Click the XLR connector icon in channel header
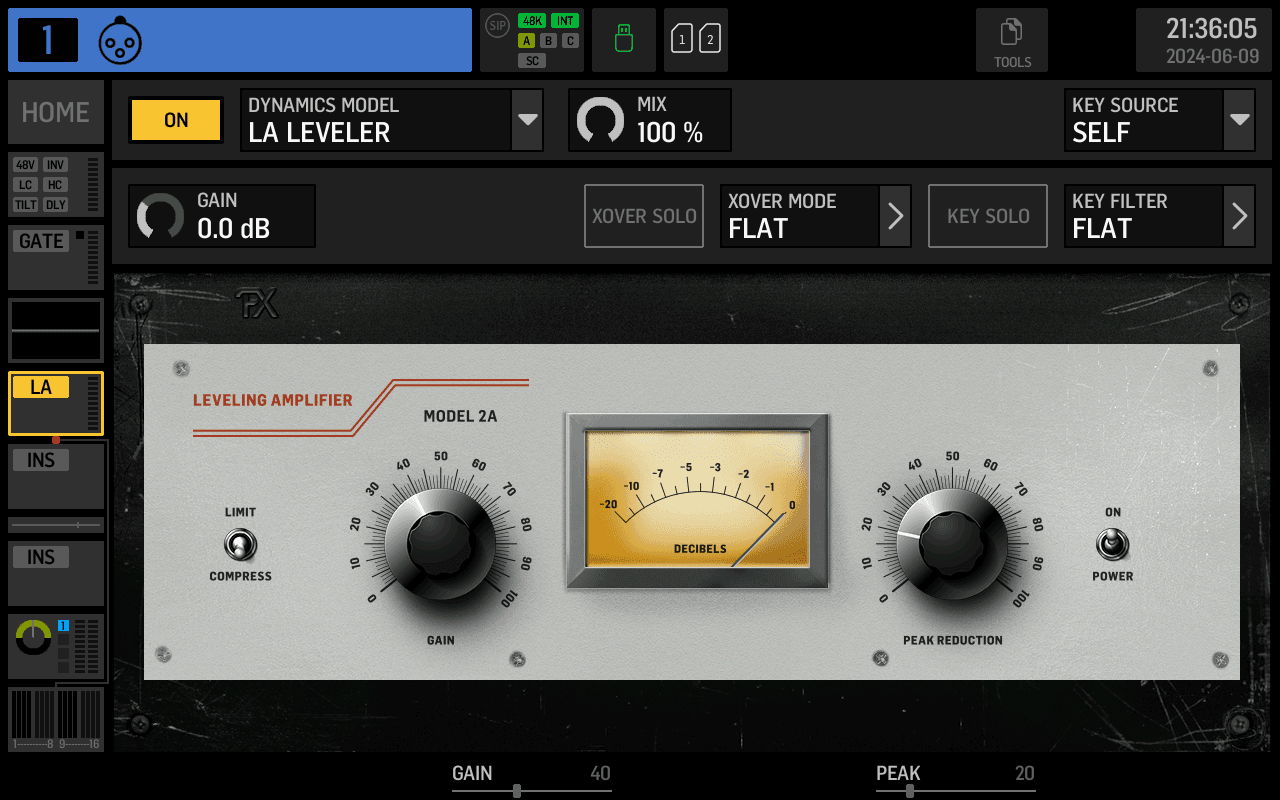The width and height of the screenshot is (1280, 800). 120,41
